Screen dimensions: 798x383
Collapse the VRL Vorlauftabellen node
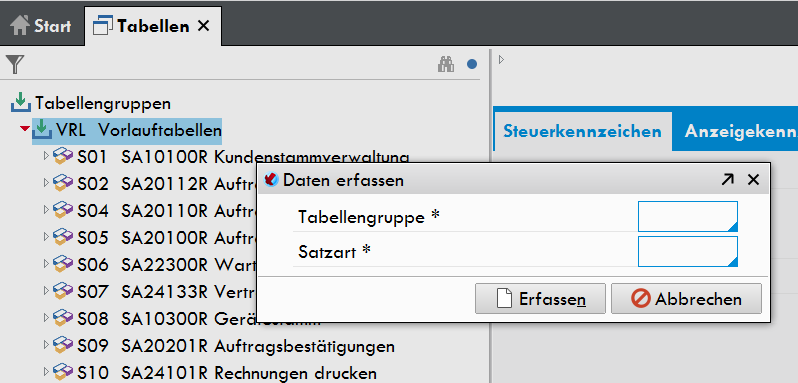click(x=25, y=130)
